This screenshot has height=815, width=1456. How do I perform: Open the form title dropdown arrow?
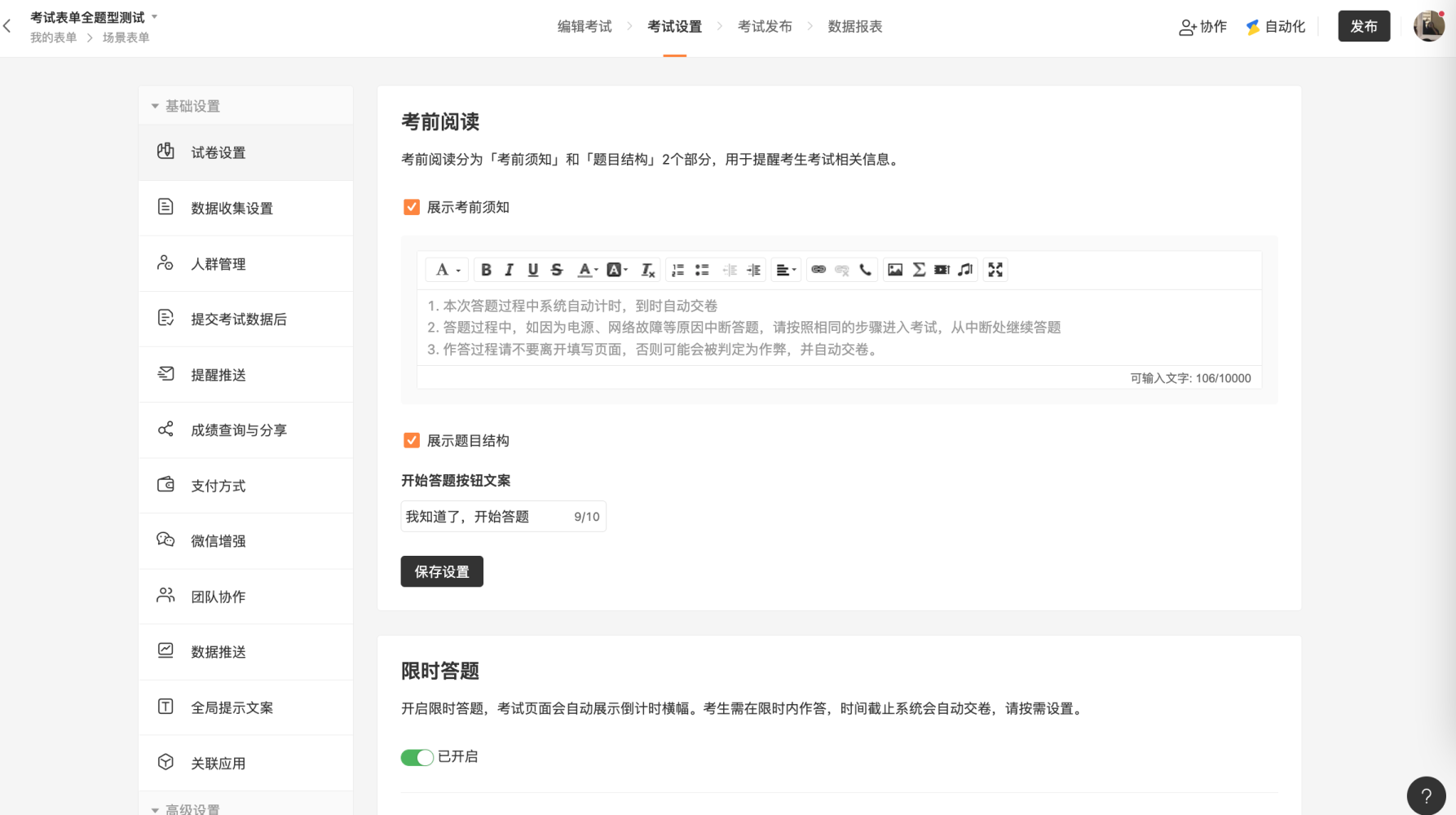[155, 16]
